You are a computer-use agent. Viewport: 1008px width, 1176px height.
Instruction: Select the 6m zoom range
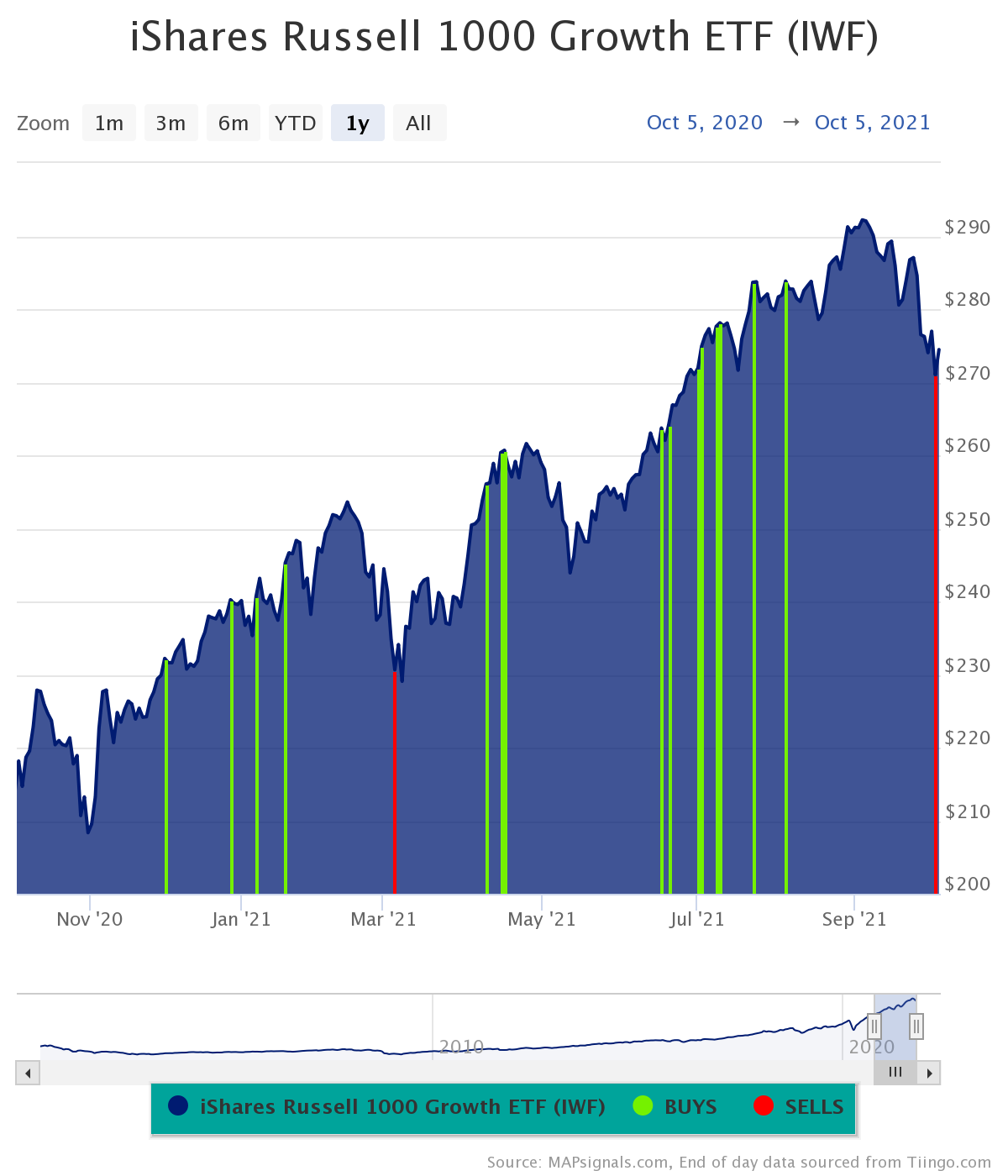(234, 123)
